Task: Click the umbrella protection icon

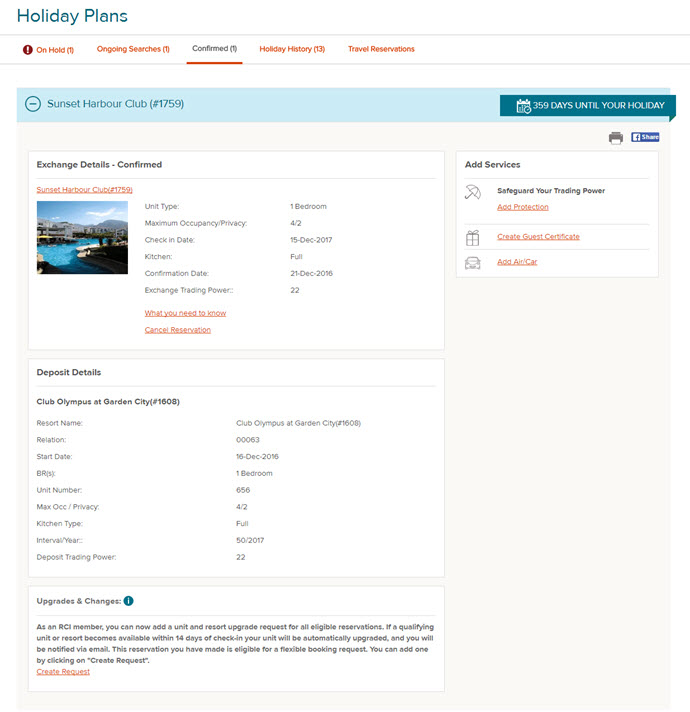Action: 473,192
